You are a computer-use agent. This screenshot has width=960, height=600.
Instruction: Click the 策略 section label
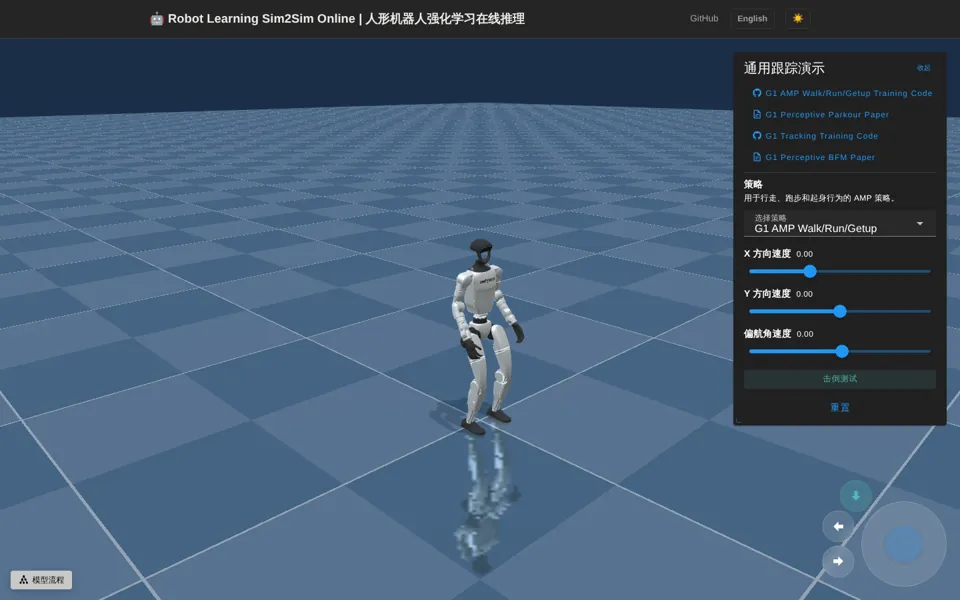point(753,184)
